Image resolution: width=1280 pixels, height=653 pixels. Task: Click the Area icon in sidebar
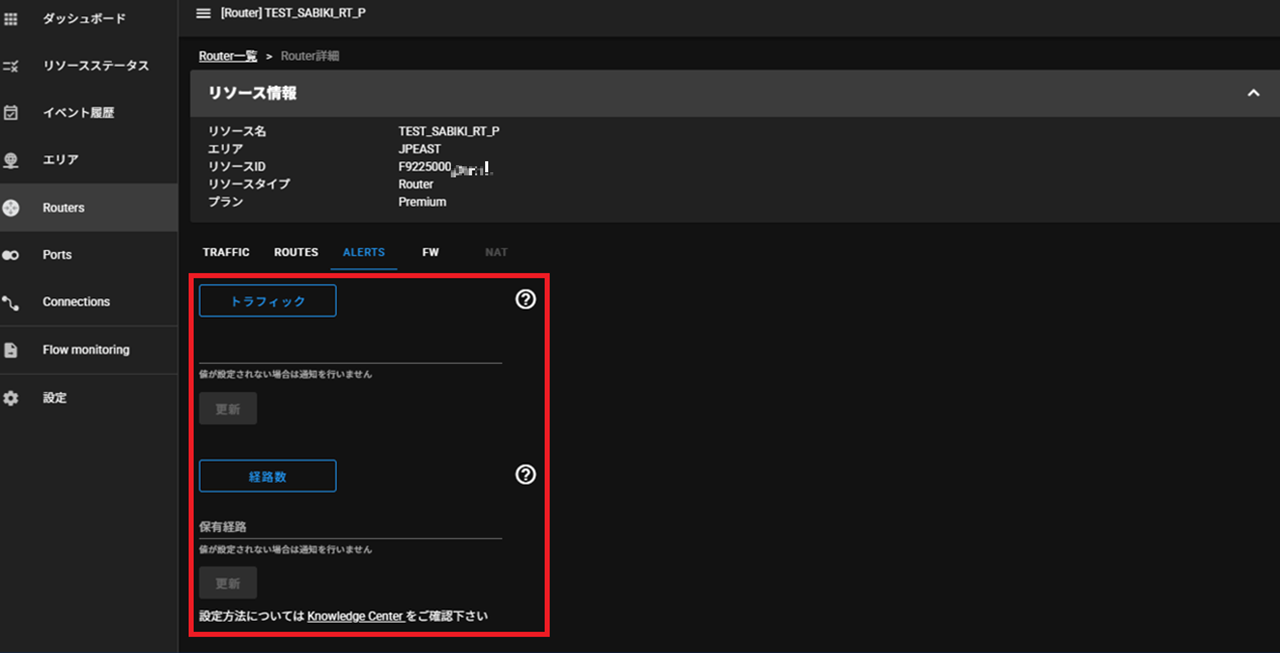11,160
